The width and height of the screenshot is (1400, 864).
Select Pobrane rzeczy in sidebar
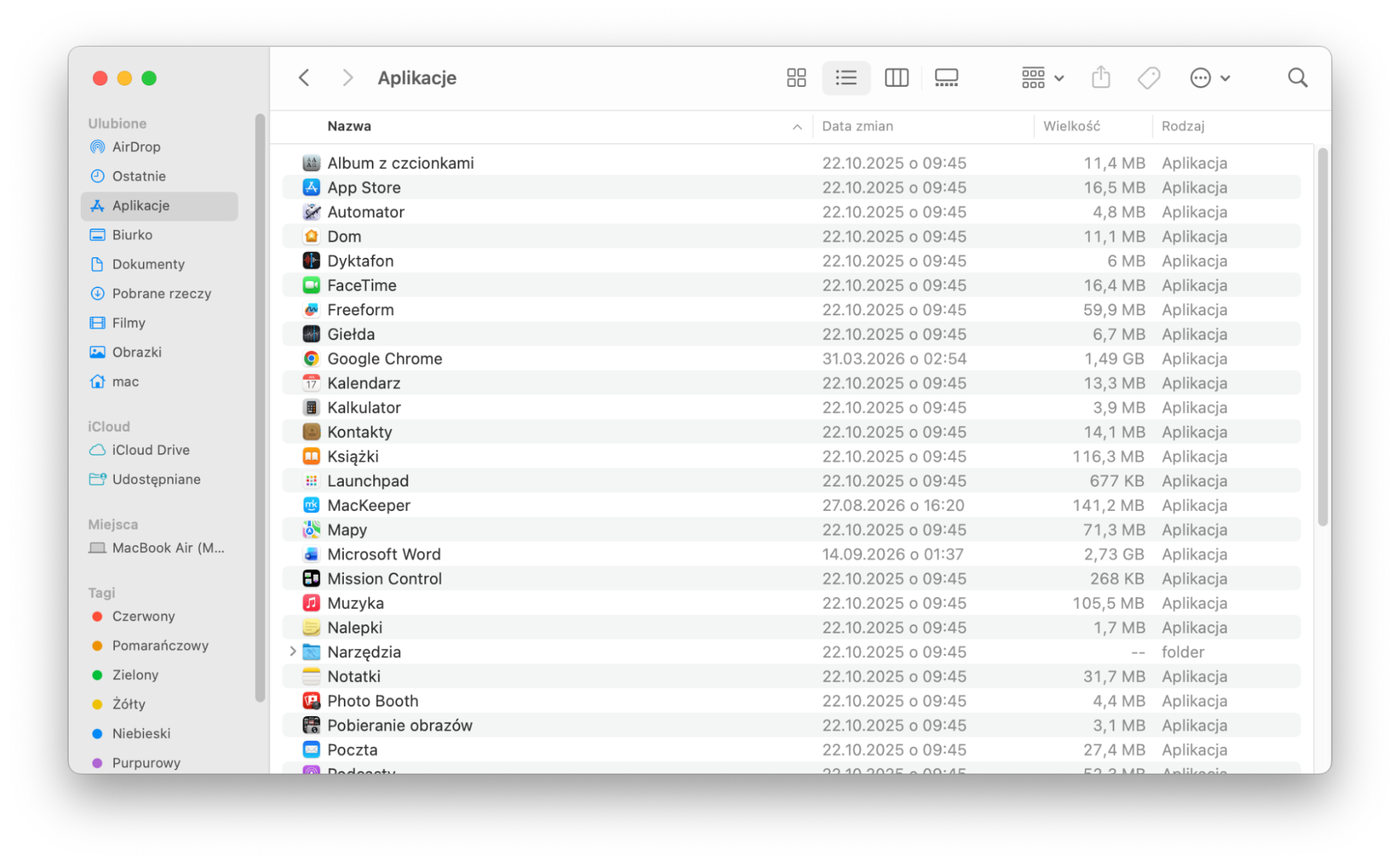click(160, 294)
